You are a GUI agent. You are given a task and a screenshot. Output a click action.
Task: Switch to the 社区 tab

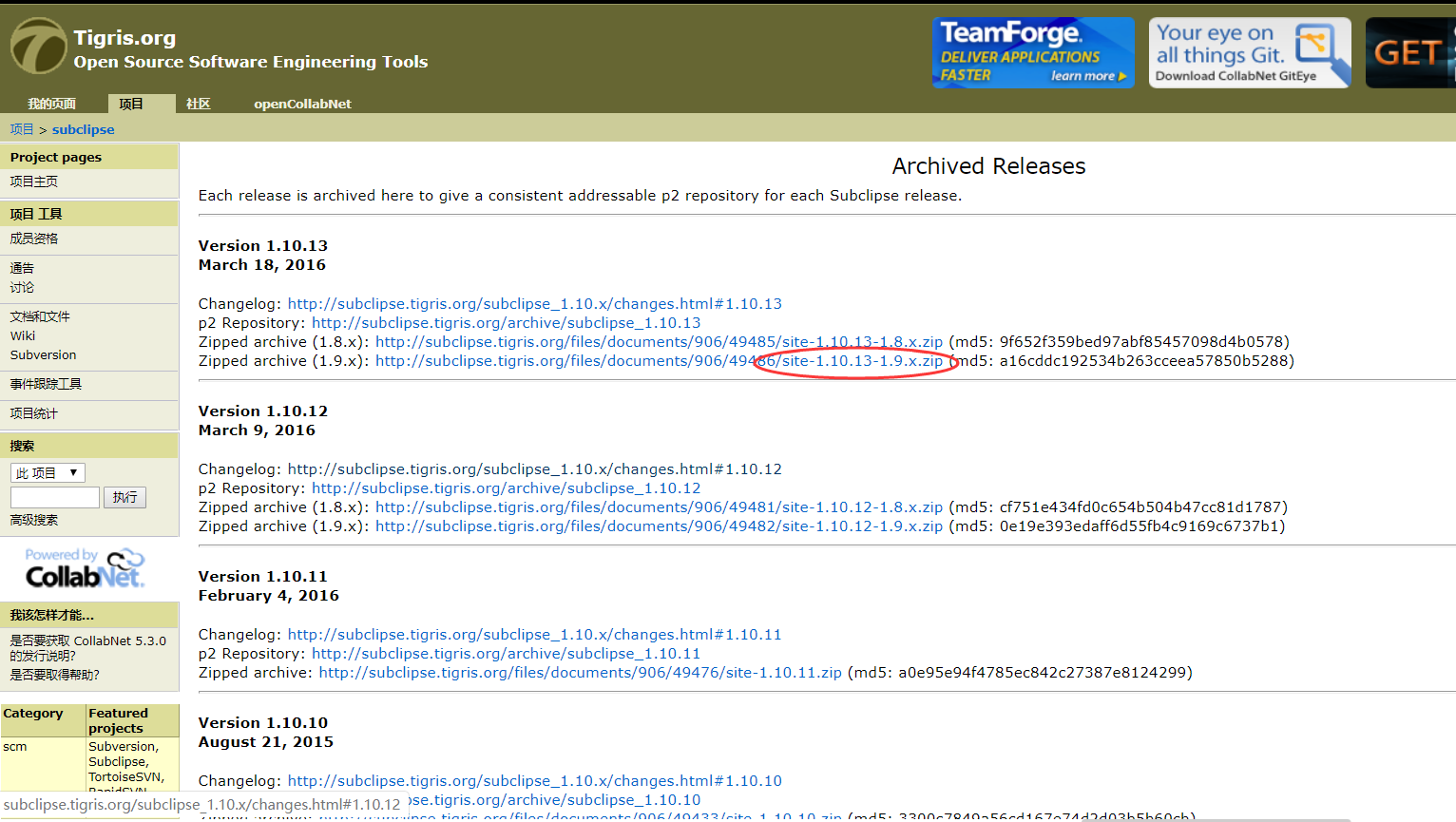coord(198,104)
